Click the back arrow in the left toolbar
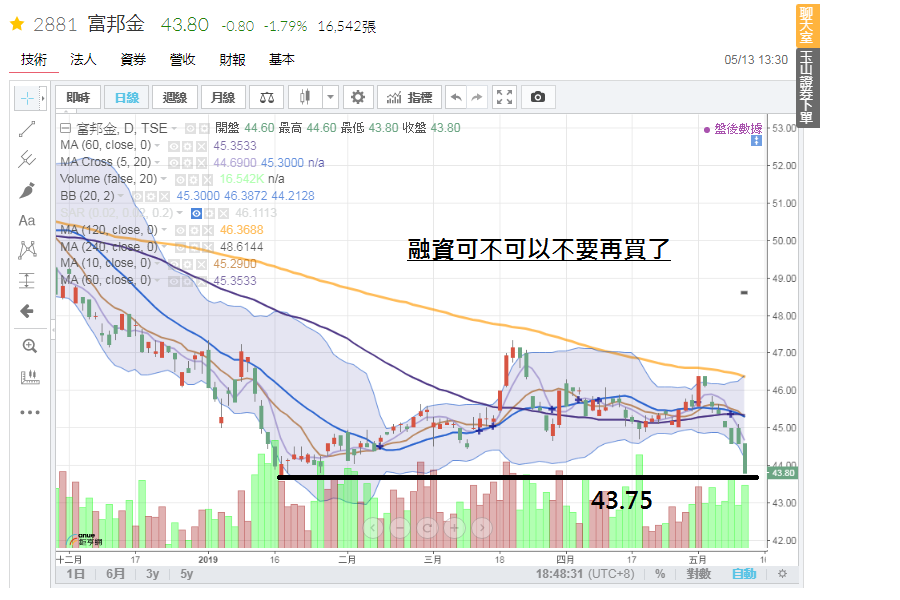The image size is (900, 600). click(x=27, y=311)
